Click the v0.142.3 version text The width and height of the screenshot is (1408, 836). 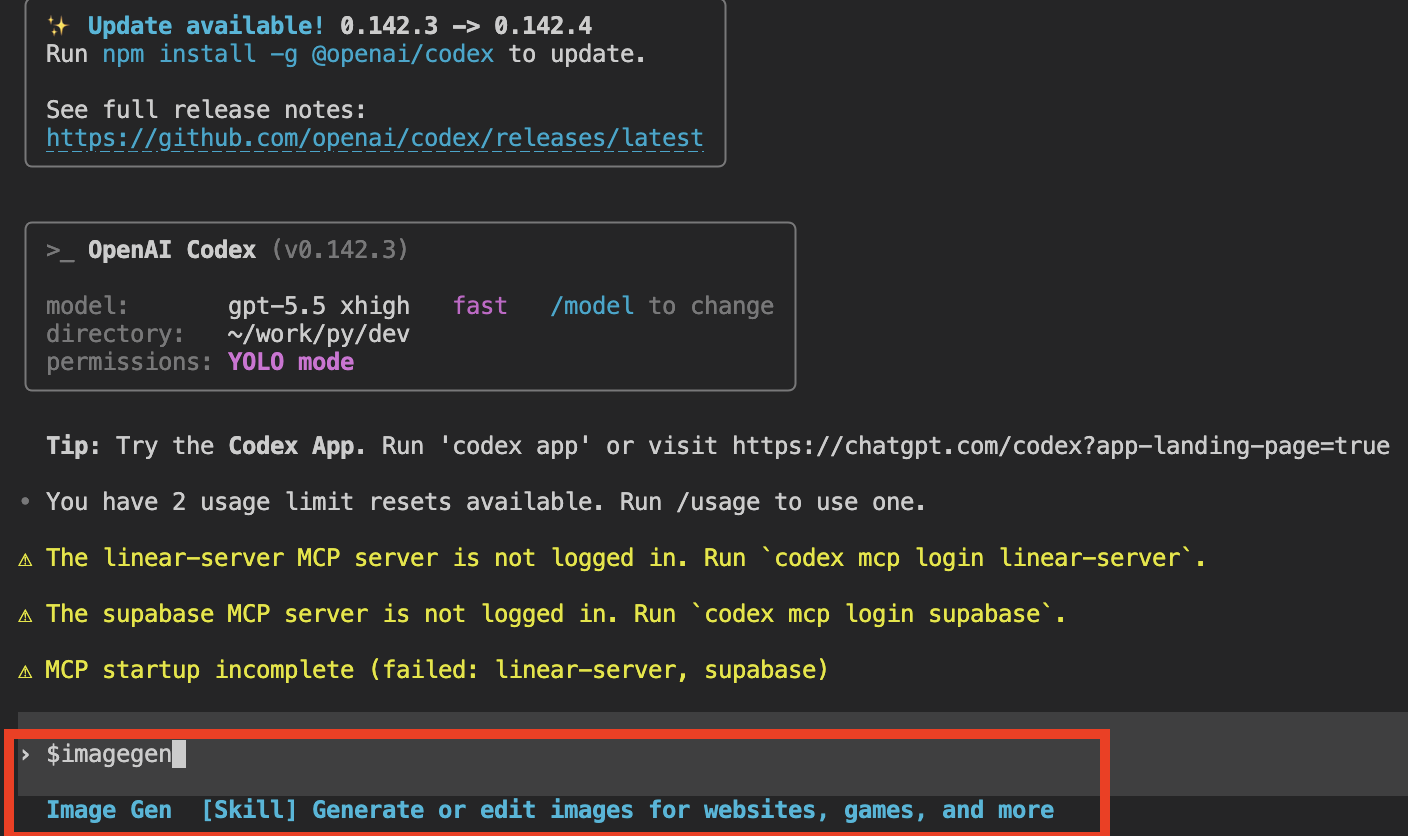point(340,250)
